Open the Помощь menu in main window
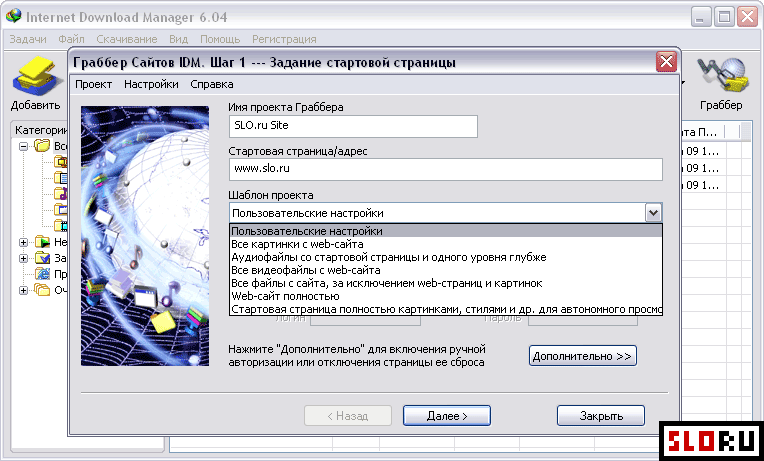Viewport: 764px width, 461px height. pos(220,39)
